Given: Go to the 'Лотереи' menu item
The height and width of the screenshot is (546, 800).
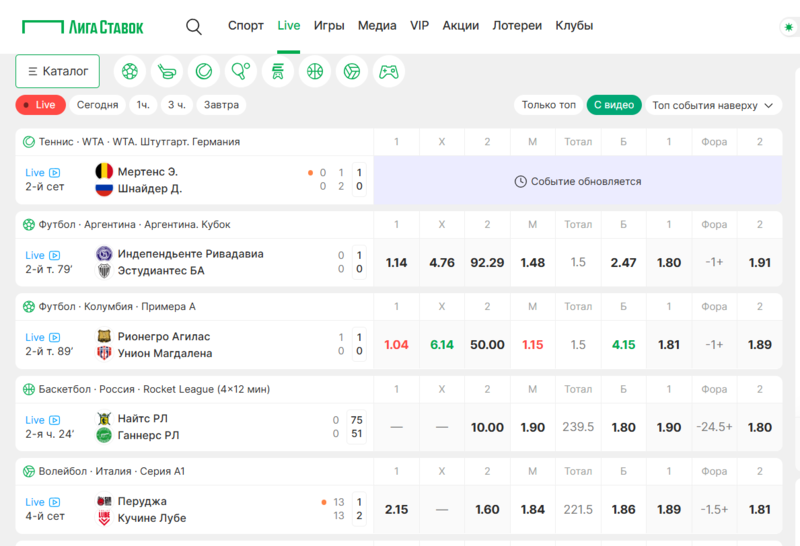Looking at the screenshot, I should click(x=517, y=26).
